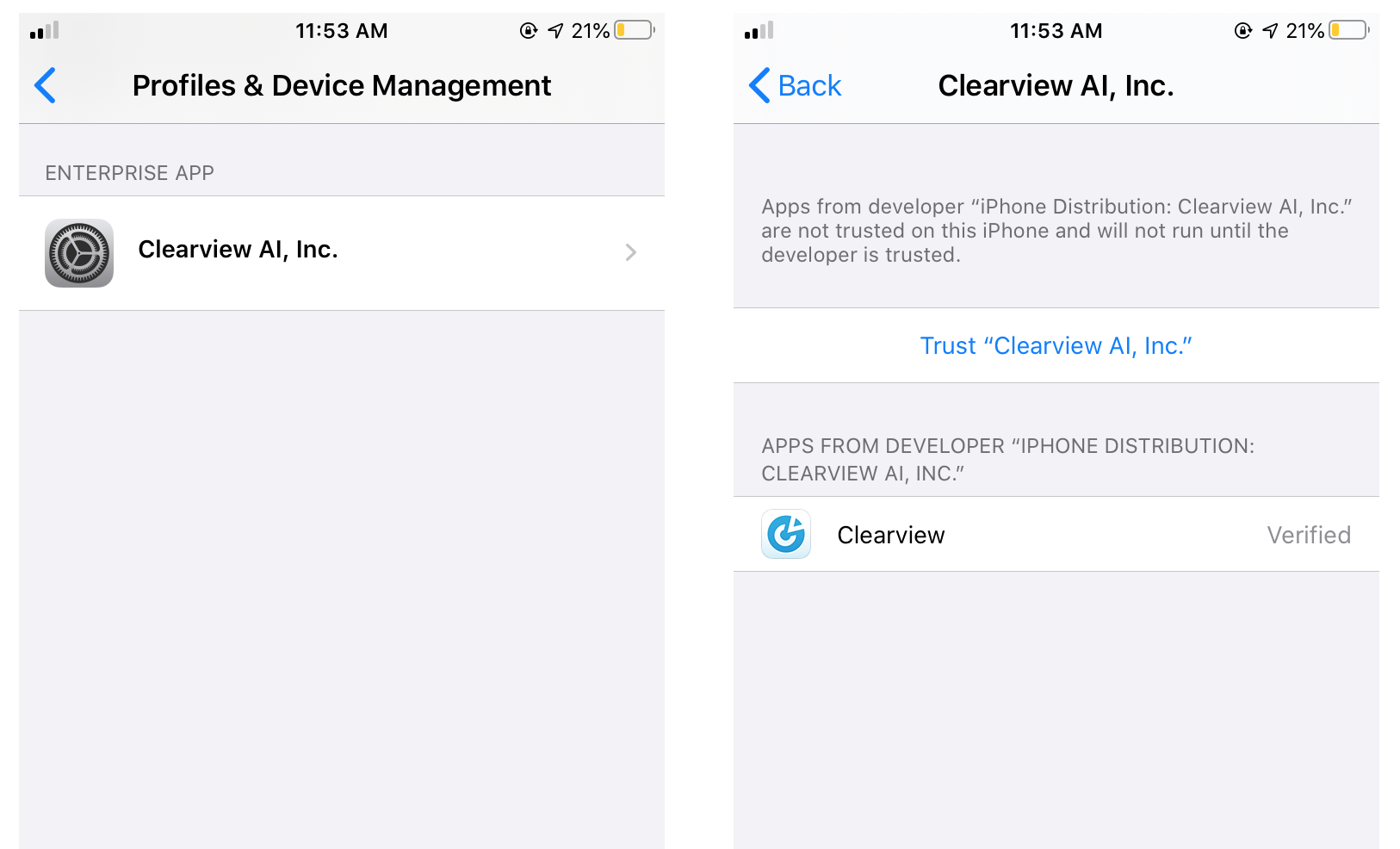1400x849 pixels.
Task: Tap the 21% battery percentage on left screen
Action: (x=591, y=31)
